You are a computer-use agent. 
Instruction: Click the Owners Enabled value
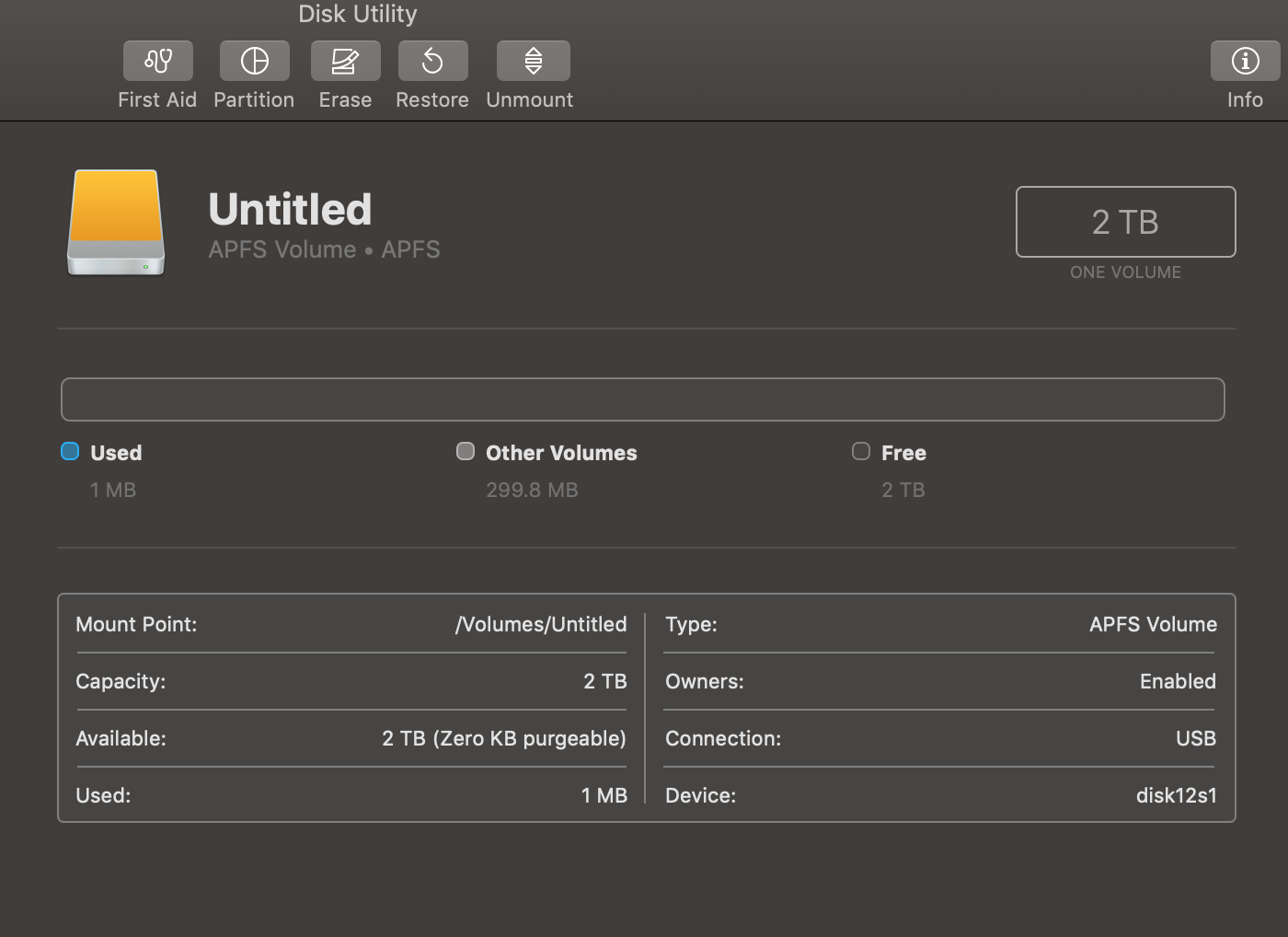[x=1178, y=681]
